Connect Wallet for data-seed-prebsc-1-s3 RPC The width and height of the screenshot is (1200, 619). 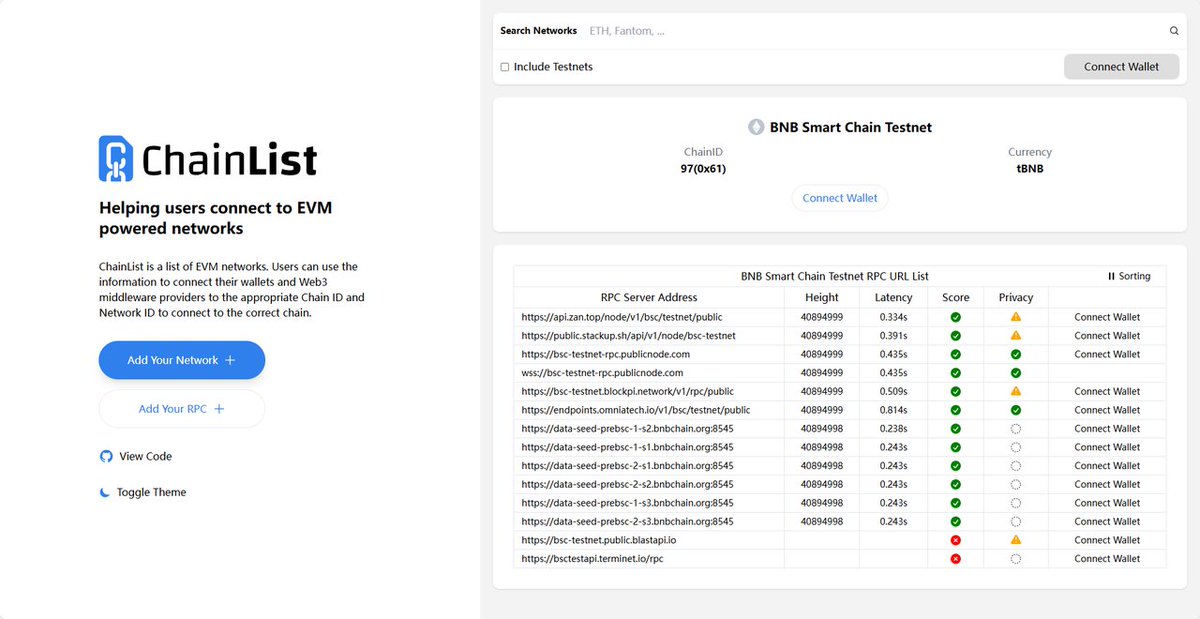coord(1107,503)
